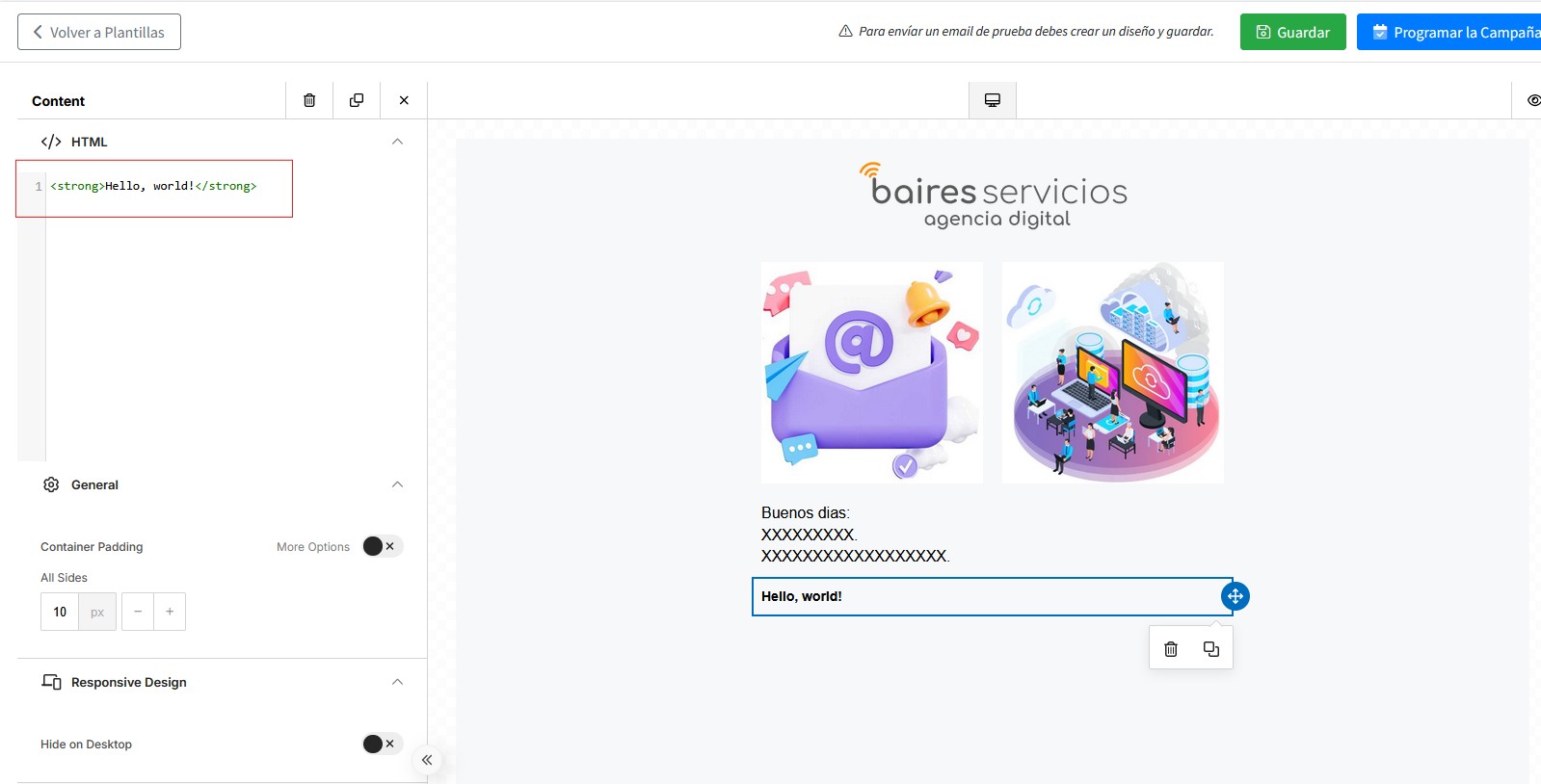
Task: Collapse the HTML section
Action: click(397, 142)
